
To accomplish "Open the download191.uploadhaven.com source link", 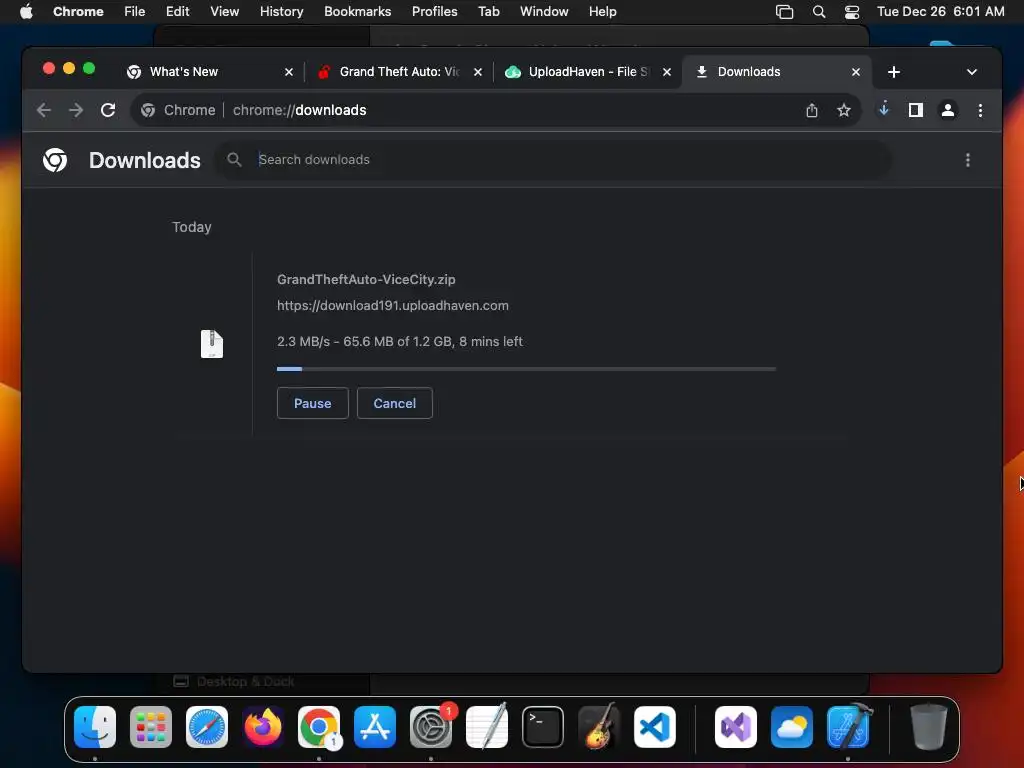I will pos(392,305).
